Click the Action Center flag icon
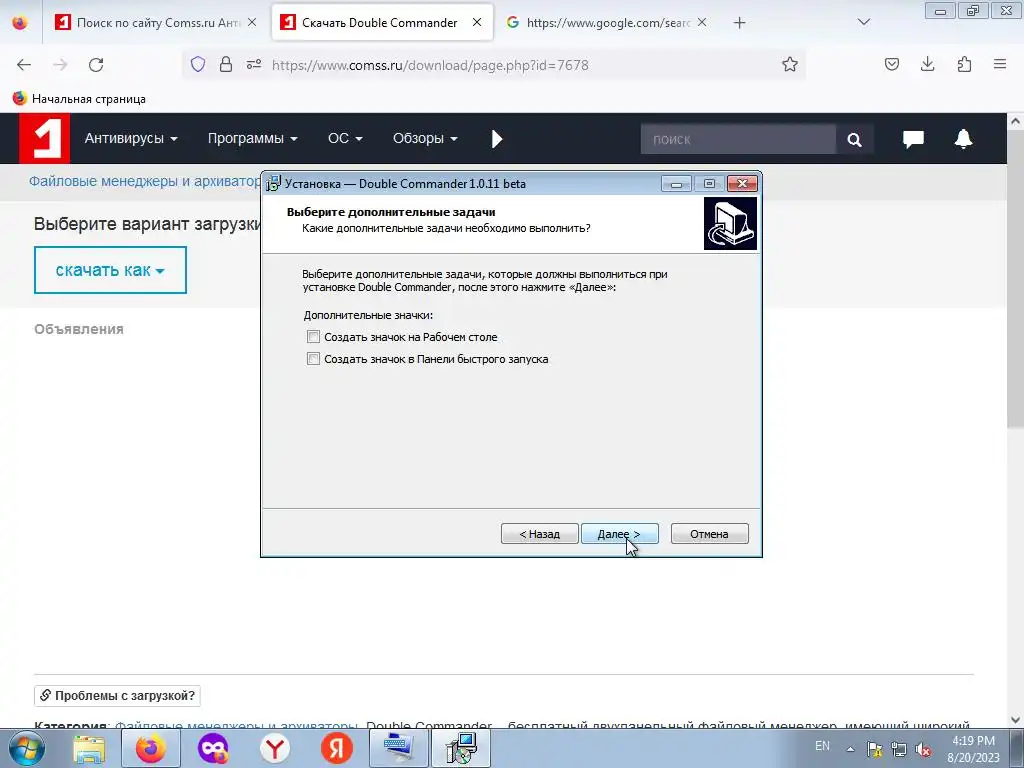This screenshot has height=768, width=1024. [x=874, y=749]
